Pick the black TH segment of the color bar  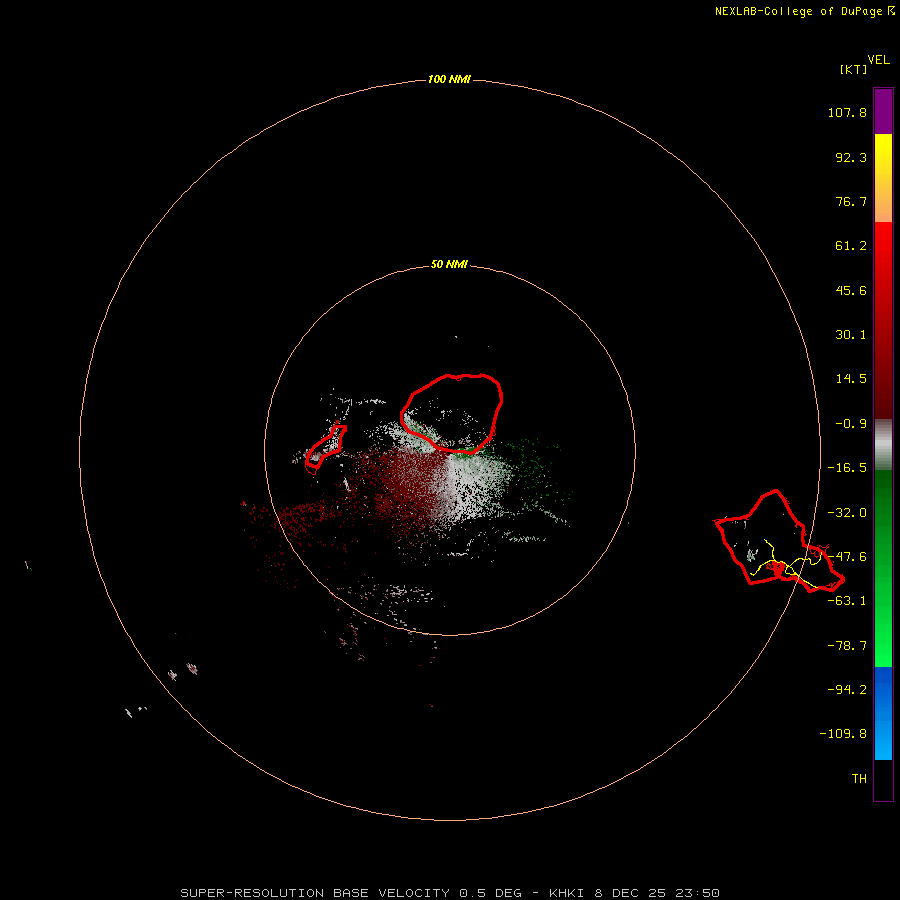pos(883,779)
